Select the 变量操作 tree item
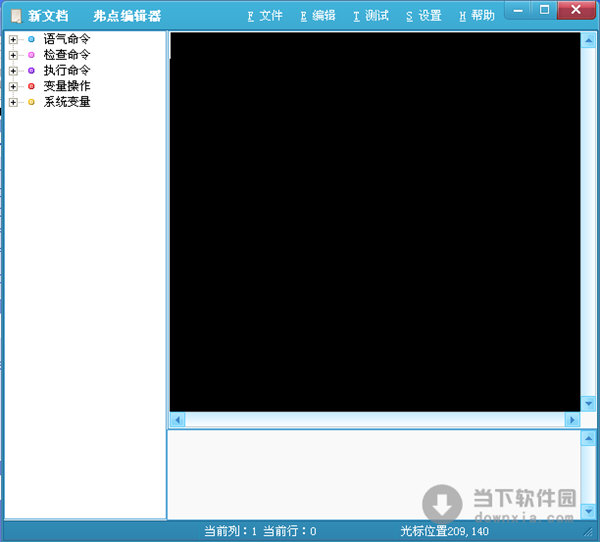Screen dimensions: 600x542 coord(67,86)
